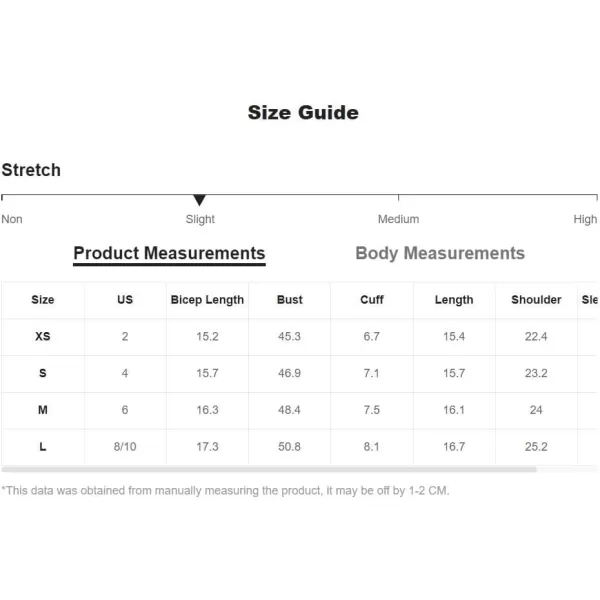
Task: Click the Stretch slider triangle marker
Action: (x=199, y=200)
